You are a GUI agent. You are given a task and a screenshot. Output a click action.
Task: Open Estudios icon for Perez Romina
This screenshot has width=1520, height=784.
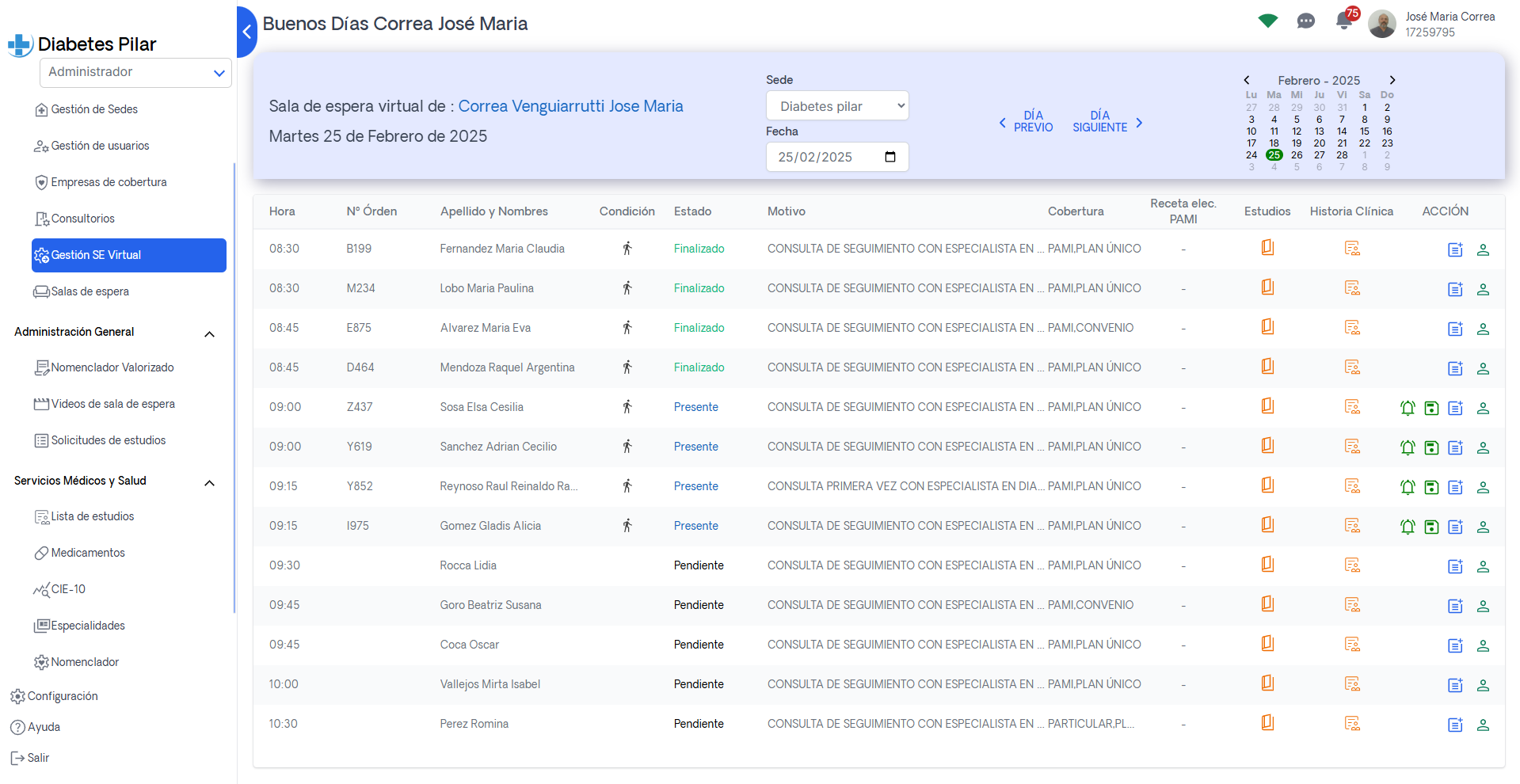(1267, 723)
